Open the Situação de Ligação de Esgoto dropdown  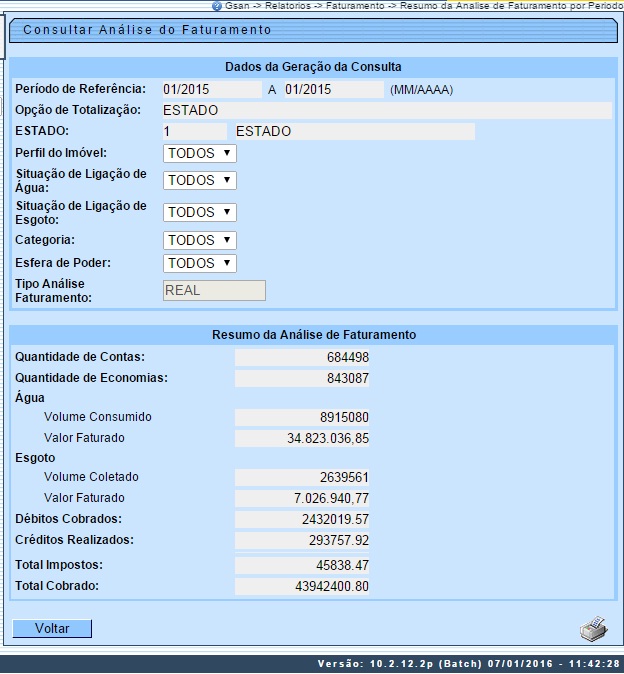[200, 212]
